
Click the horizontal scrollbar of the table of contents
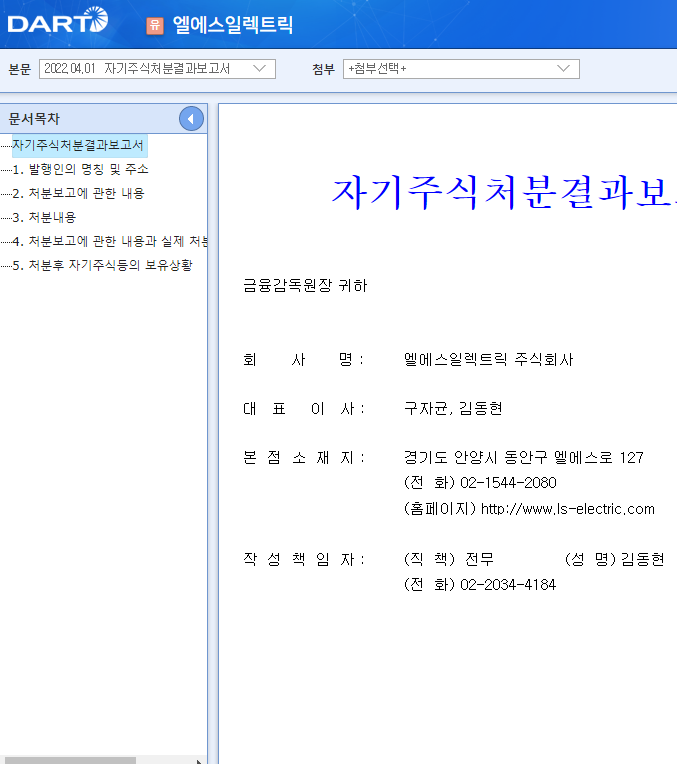coord(71,760)
